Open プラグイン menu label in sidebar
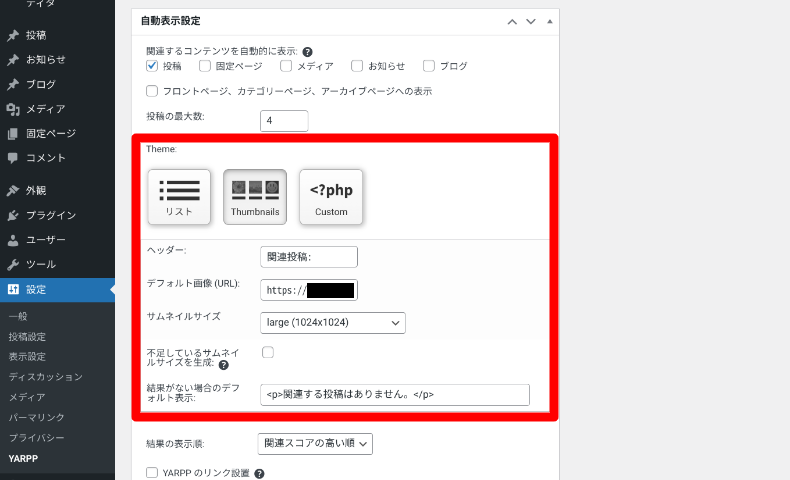 51,216
